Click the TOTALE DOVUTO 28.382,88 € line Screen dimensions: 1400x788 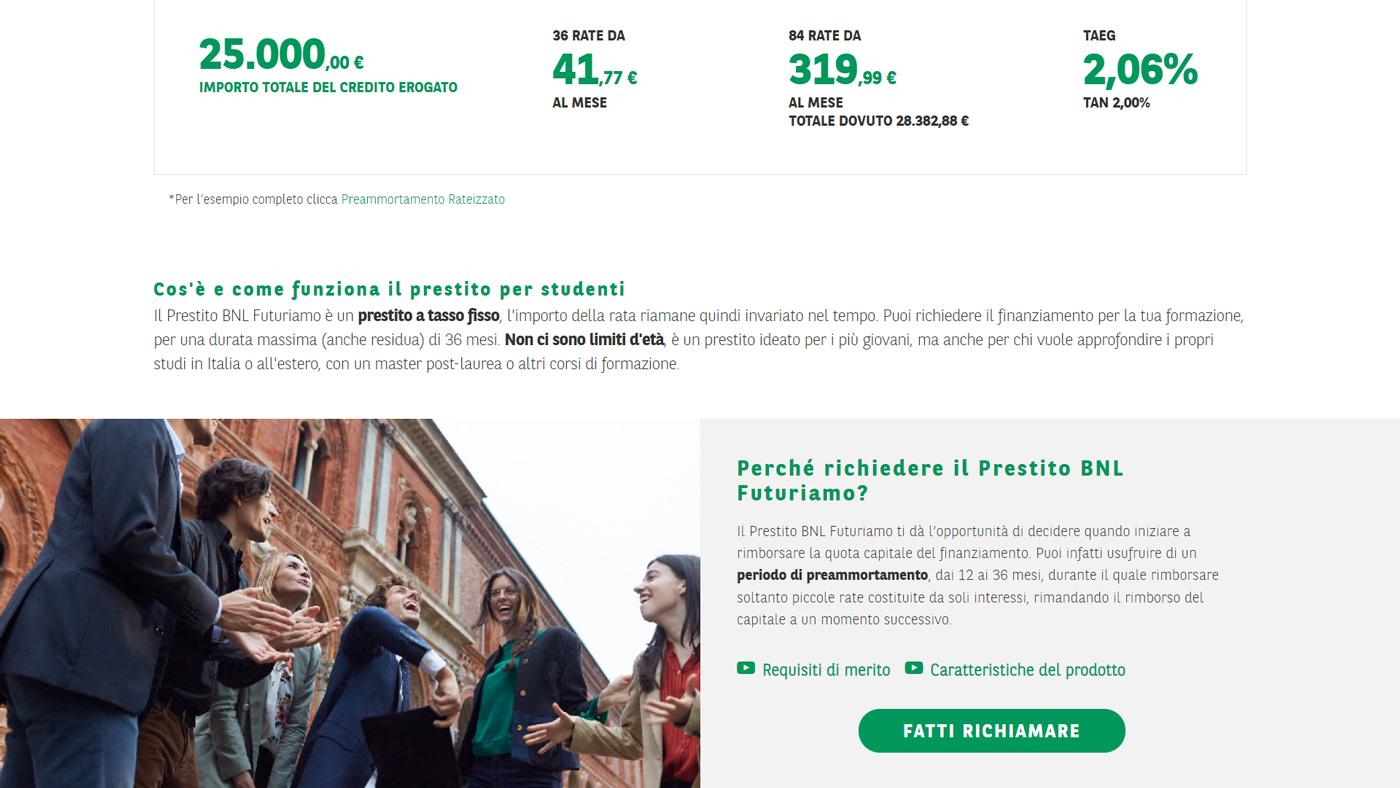878,121
